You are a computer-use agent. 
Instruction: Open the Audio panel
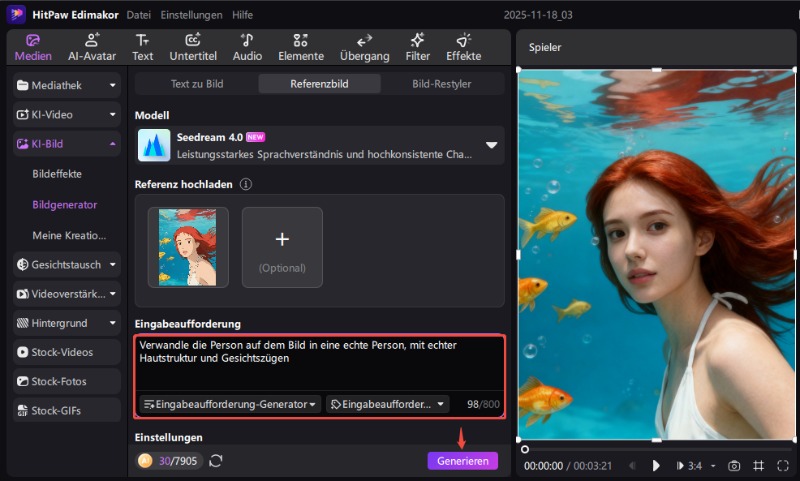(x=247, y=47)
